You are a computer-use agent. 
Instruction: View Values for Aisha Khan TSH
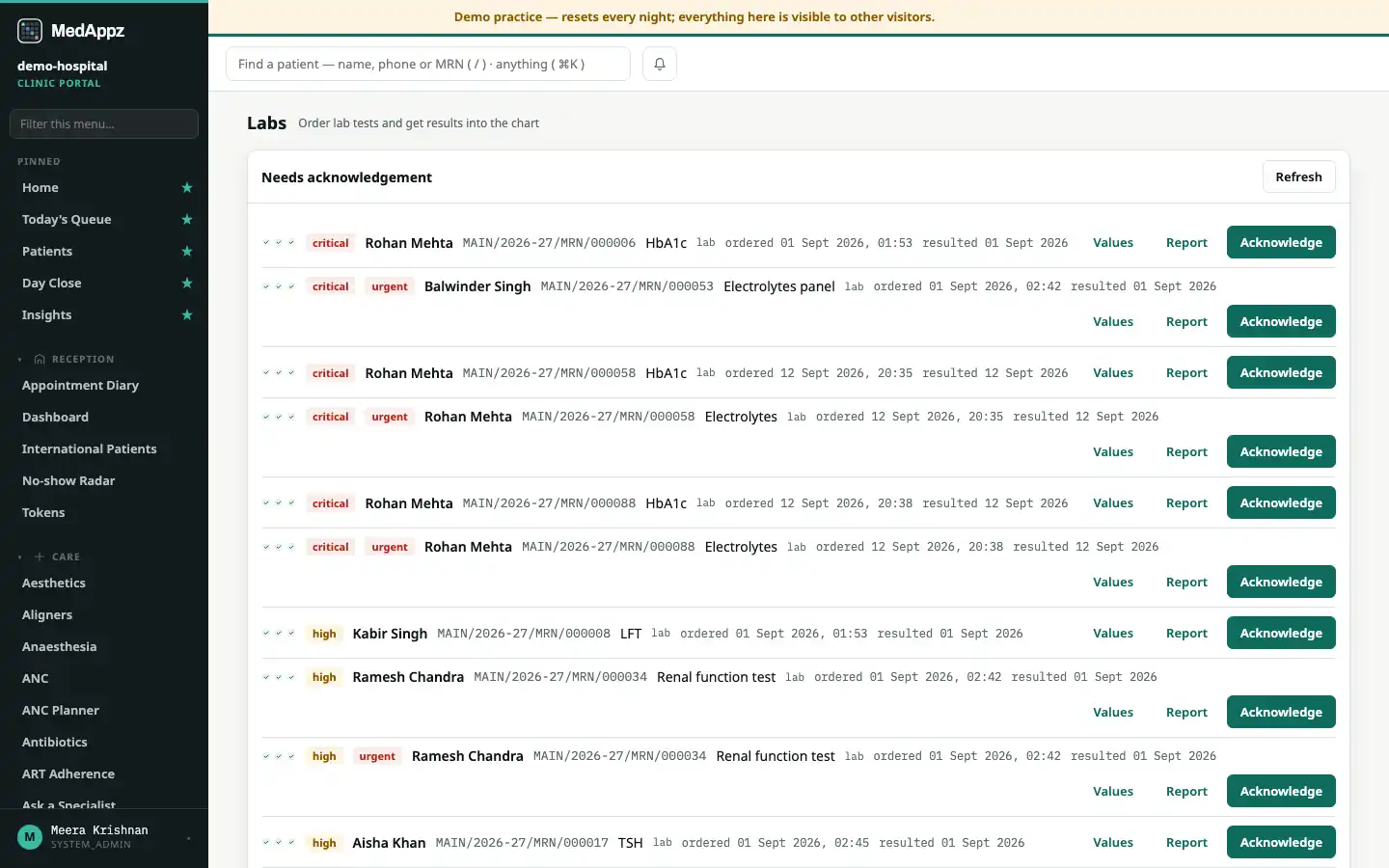pos(1113,843)
